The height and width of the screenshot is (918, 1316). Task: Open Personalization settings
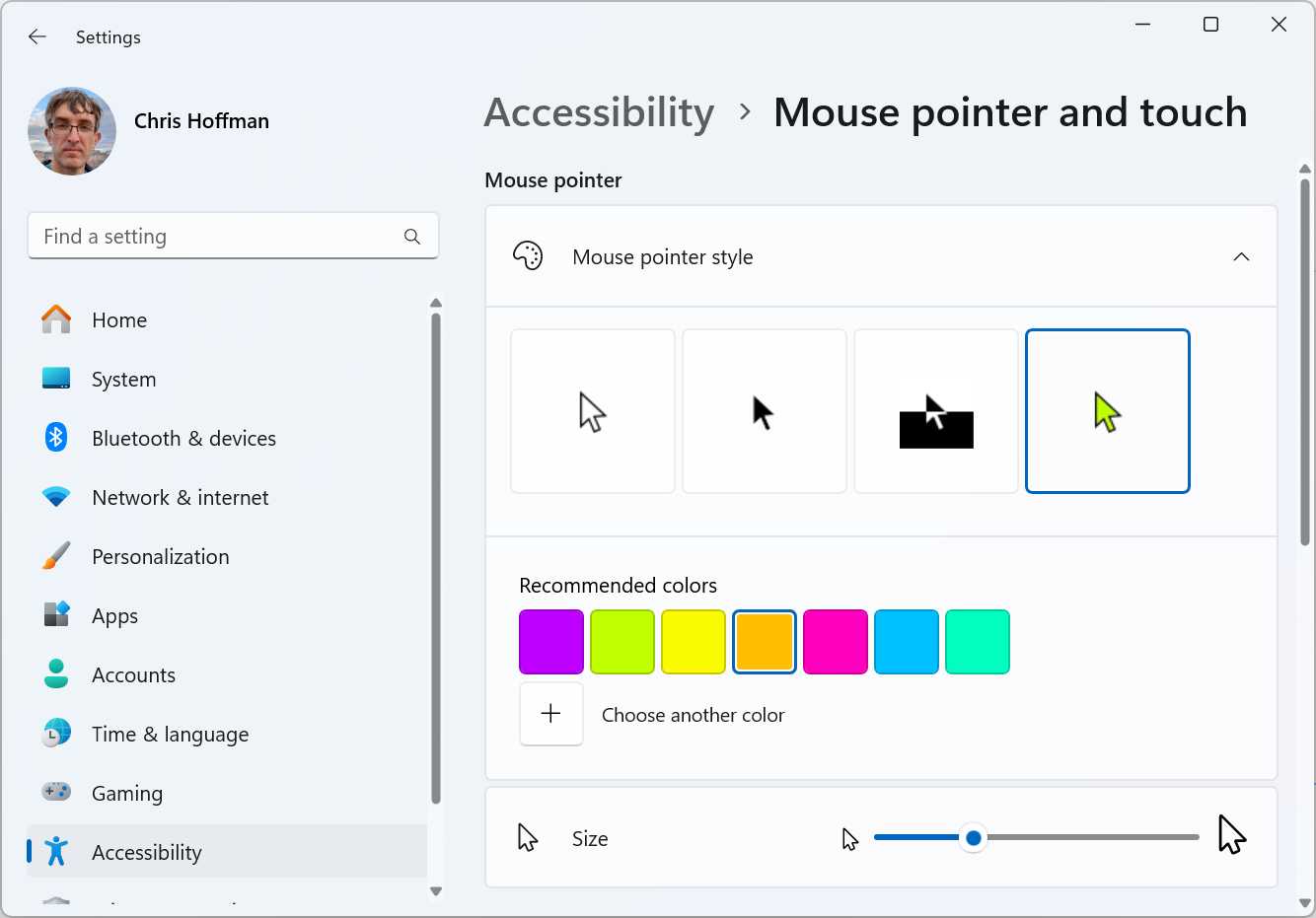[x=160, y=556]
